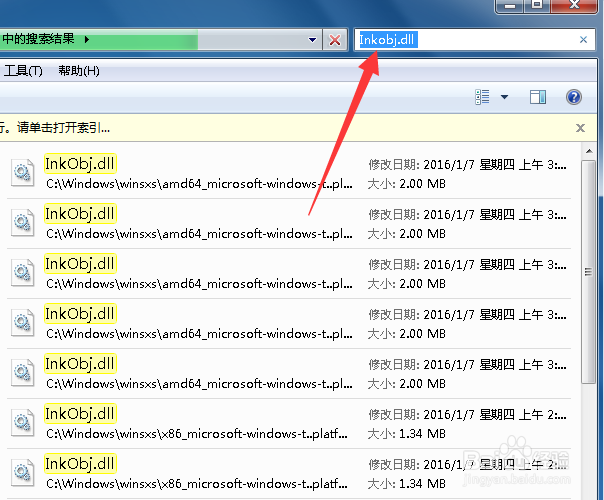The width and height of the screenshot is (604, 500).
Task: Click the first result's 大小: 2.00 MB
Action: tap(407, 184)
